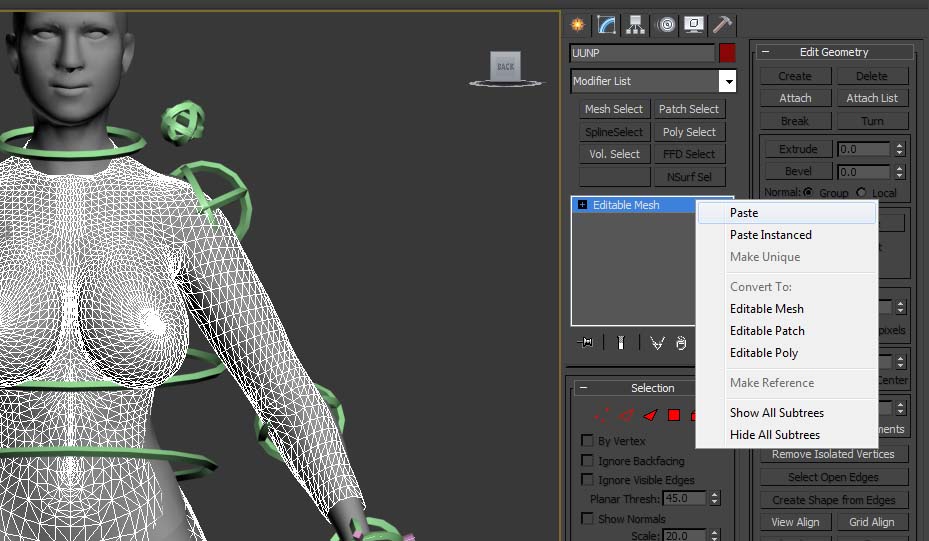The image size is (929, 541).
Task: Click the SplineSelect button
Action: [614, 132]
